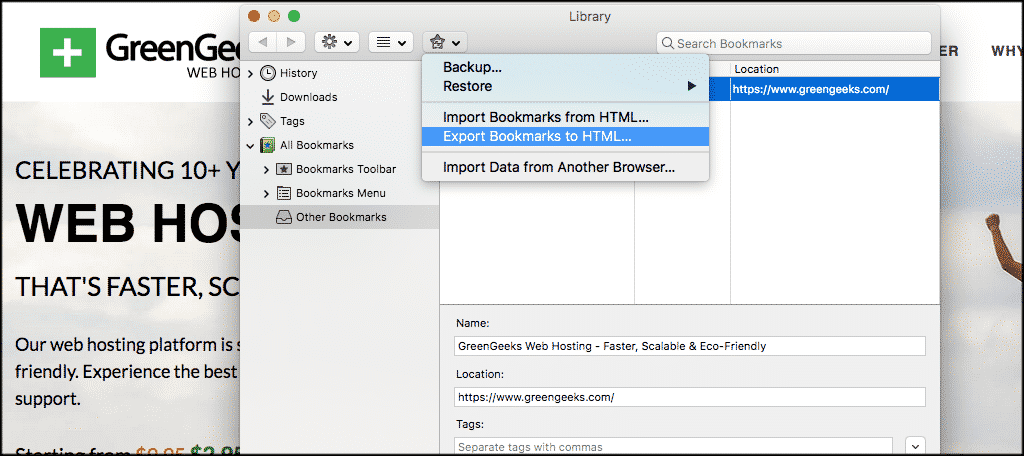This screenshot has width=1024, height=456.
Task: Choose Import Data from Another Browser...
Action: 566,167
